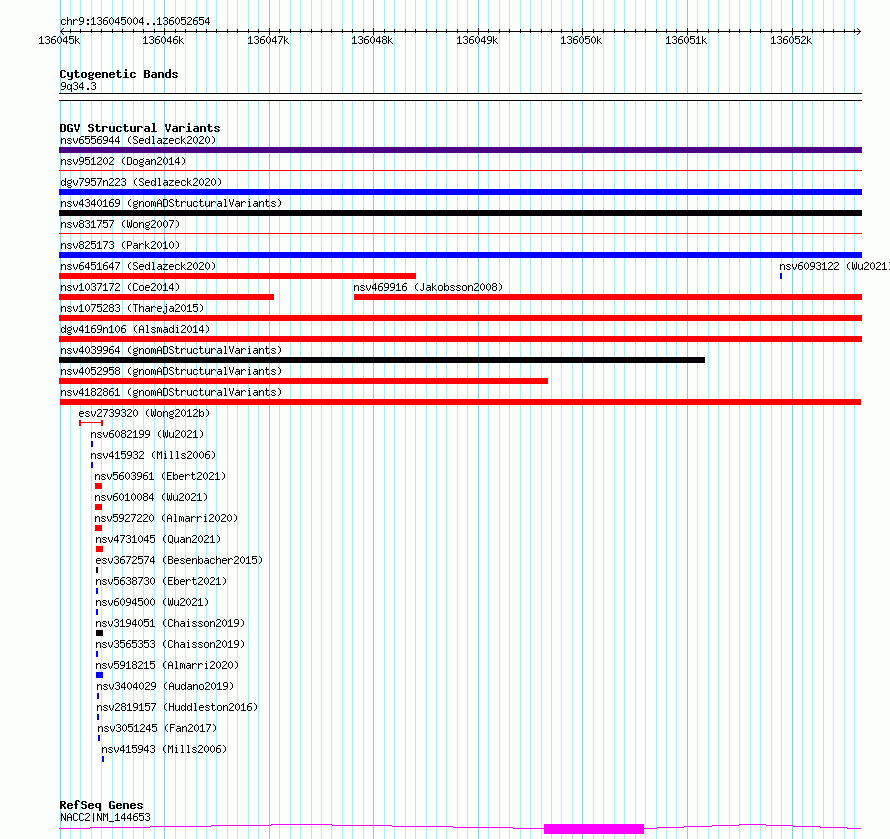Open the NACC2|NM_144653 gene label
This screenshot has width=890, height=839.
pyautogui.click(x=106, y=817)
